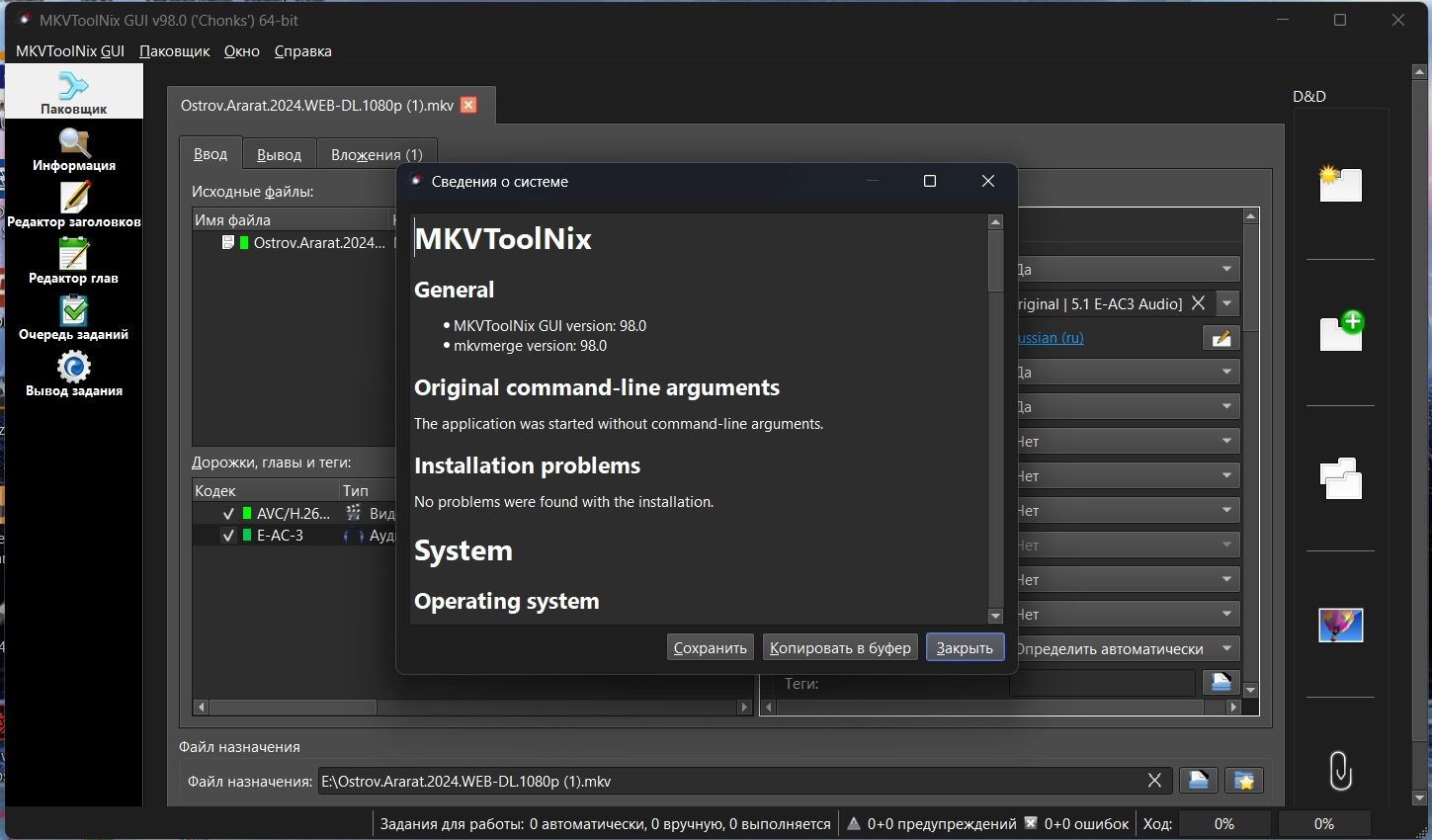Click the dialog scrollbar's down arrow
Image resolution: width=1432 pixels, height=840 pixels.
click(x=995, y=616)
